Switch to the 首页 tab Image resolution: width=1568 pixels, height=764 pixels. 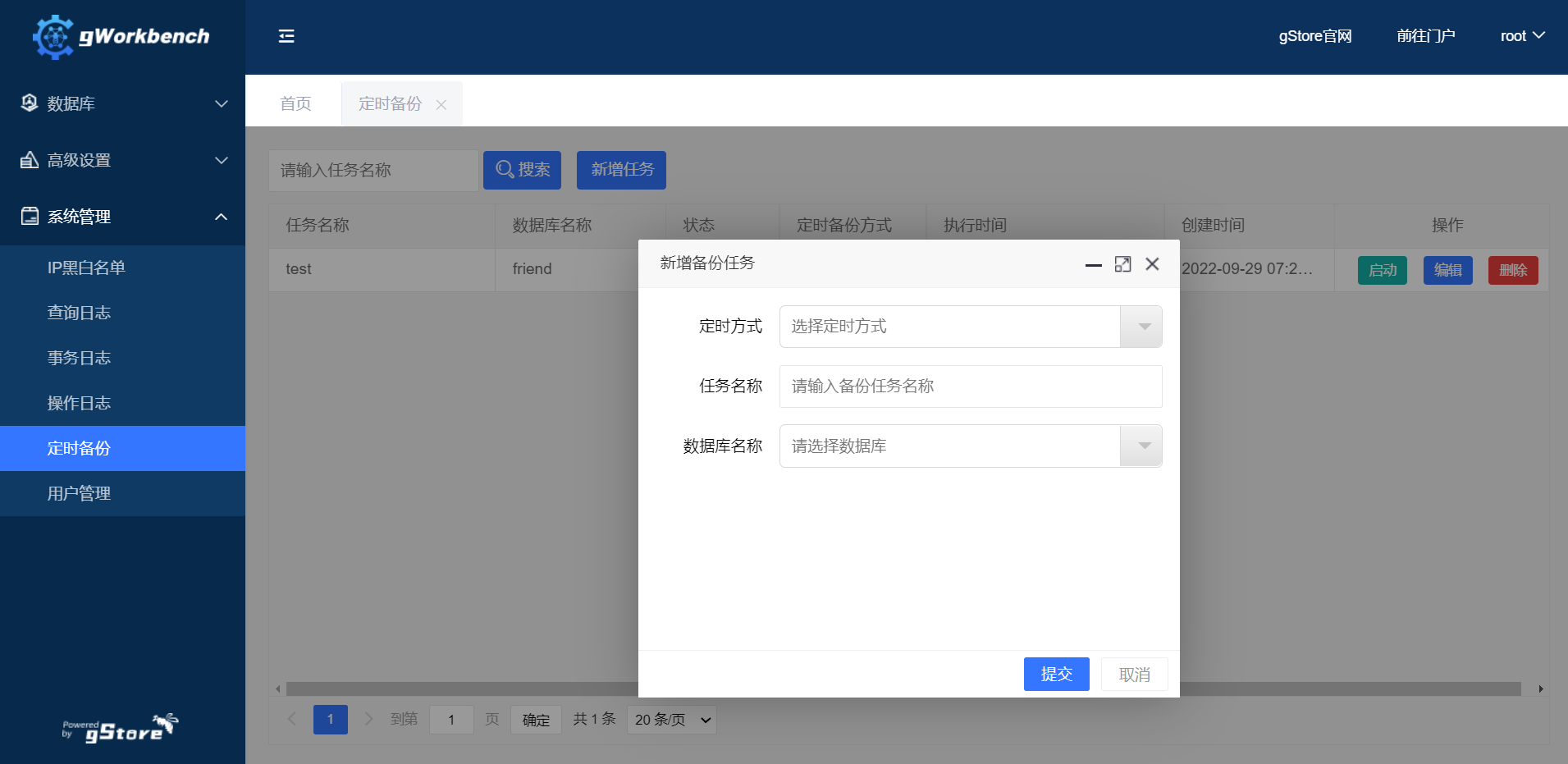coord(295,103)
